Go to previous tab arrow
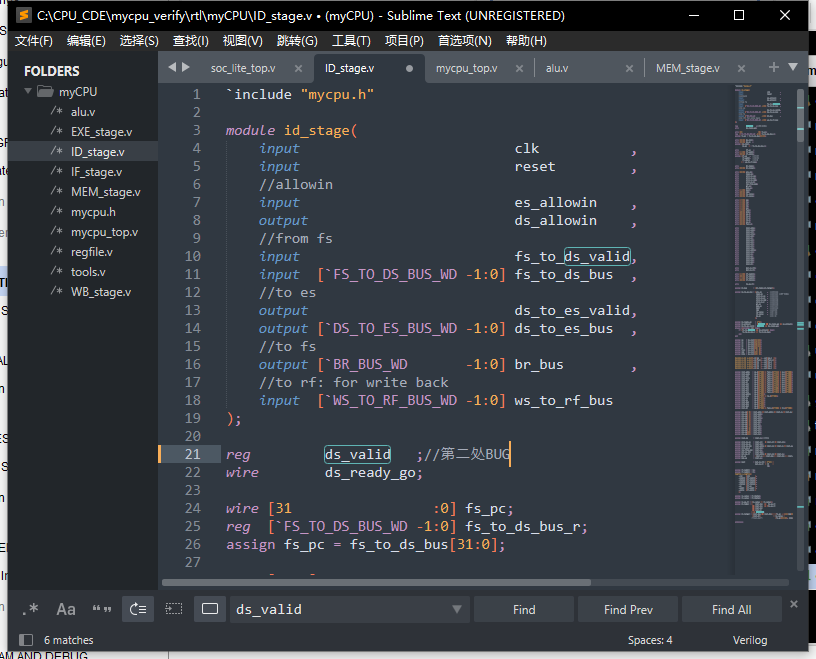Screen dimensions: 816x659 point(172,67)
